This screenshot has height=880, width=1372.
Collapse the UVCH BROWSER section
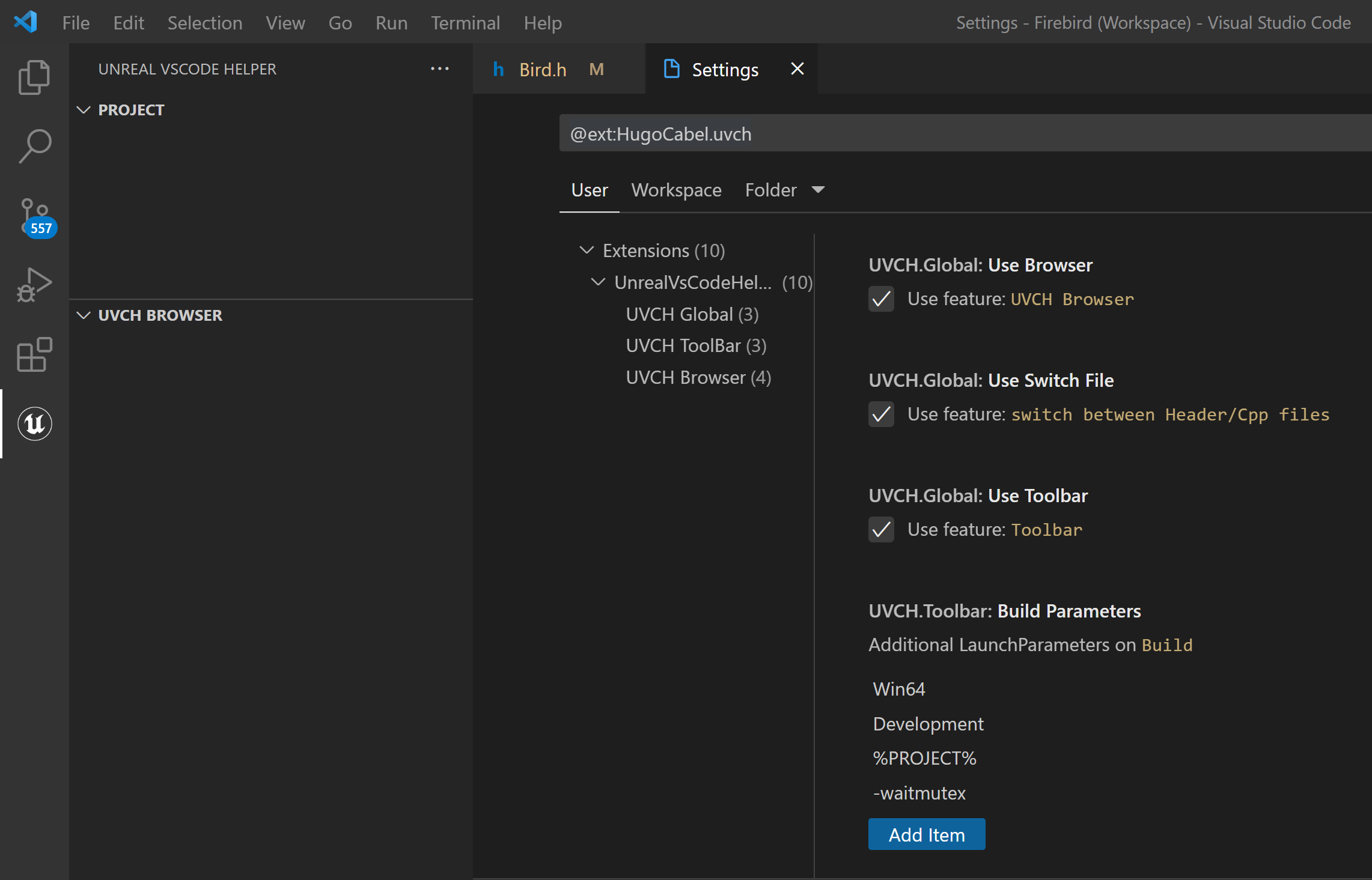84,315
